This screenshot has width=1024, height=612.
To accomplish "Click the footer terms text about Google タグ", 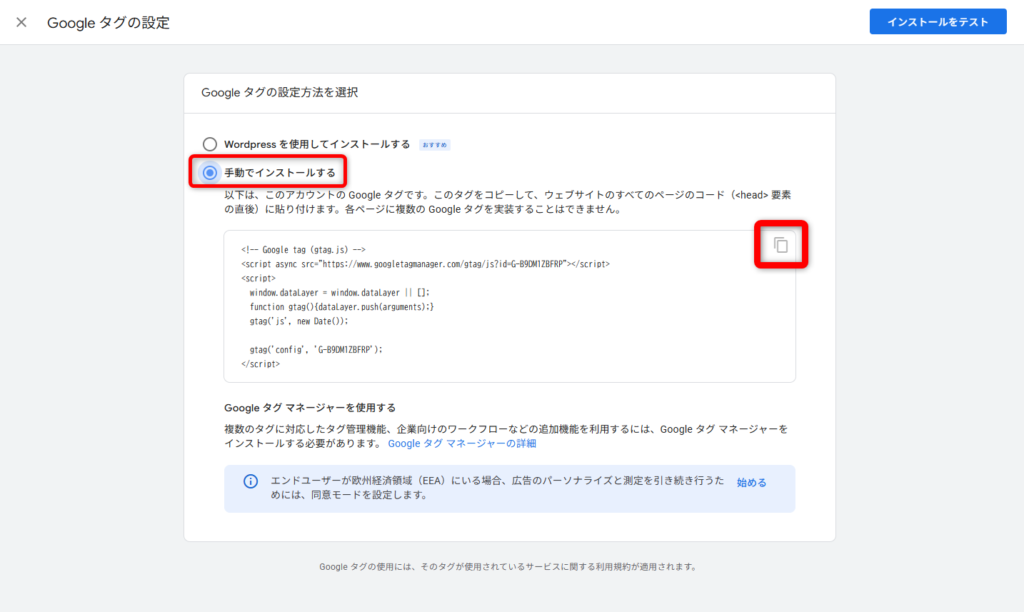I will click(x=508, y=567).
